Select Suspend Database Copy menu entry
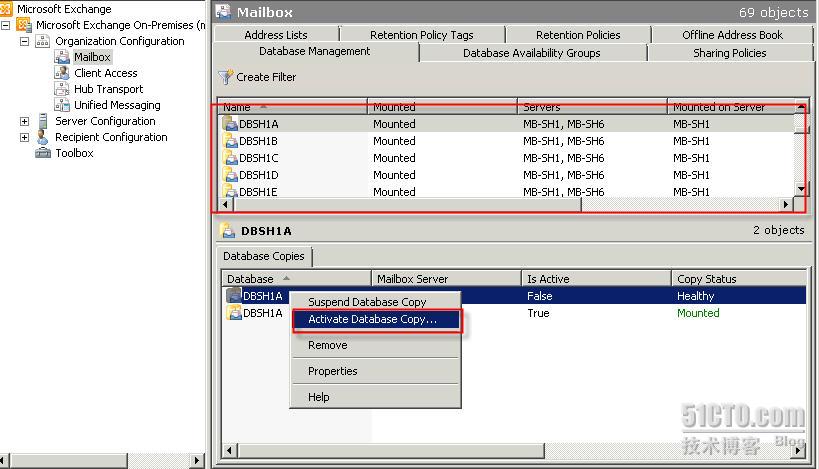 [x=367, y=302]
